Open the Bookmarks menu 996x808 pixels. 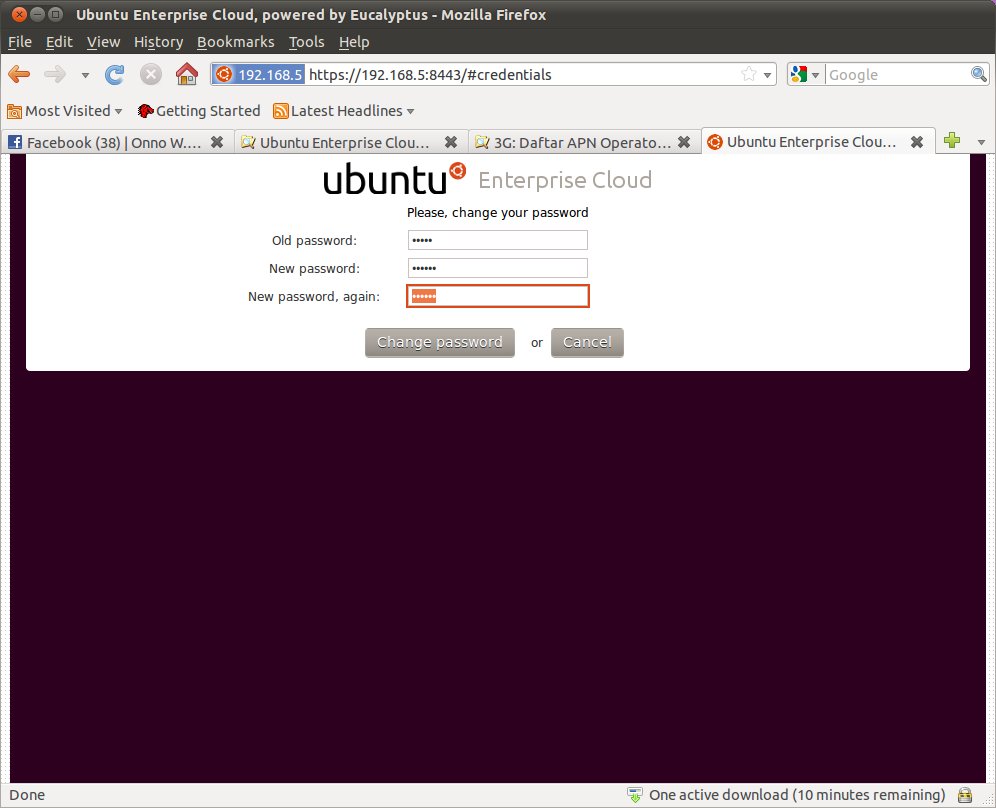pyautogui.click(x=235, y=42)
